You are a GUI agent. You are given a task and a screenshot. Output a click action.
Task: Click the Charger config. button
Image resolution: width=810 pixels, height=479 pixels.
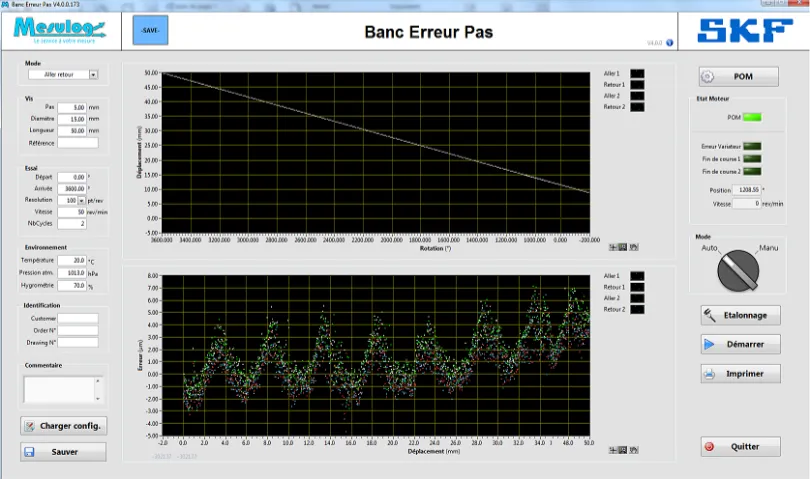[64, 426]
